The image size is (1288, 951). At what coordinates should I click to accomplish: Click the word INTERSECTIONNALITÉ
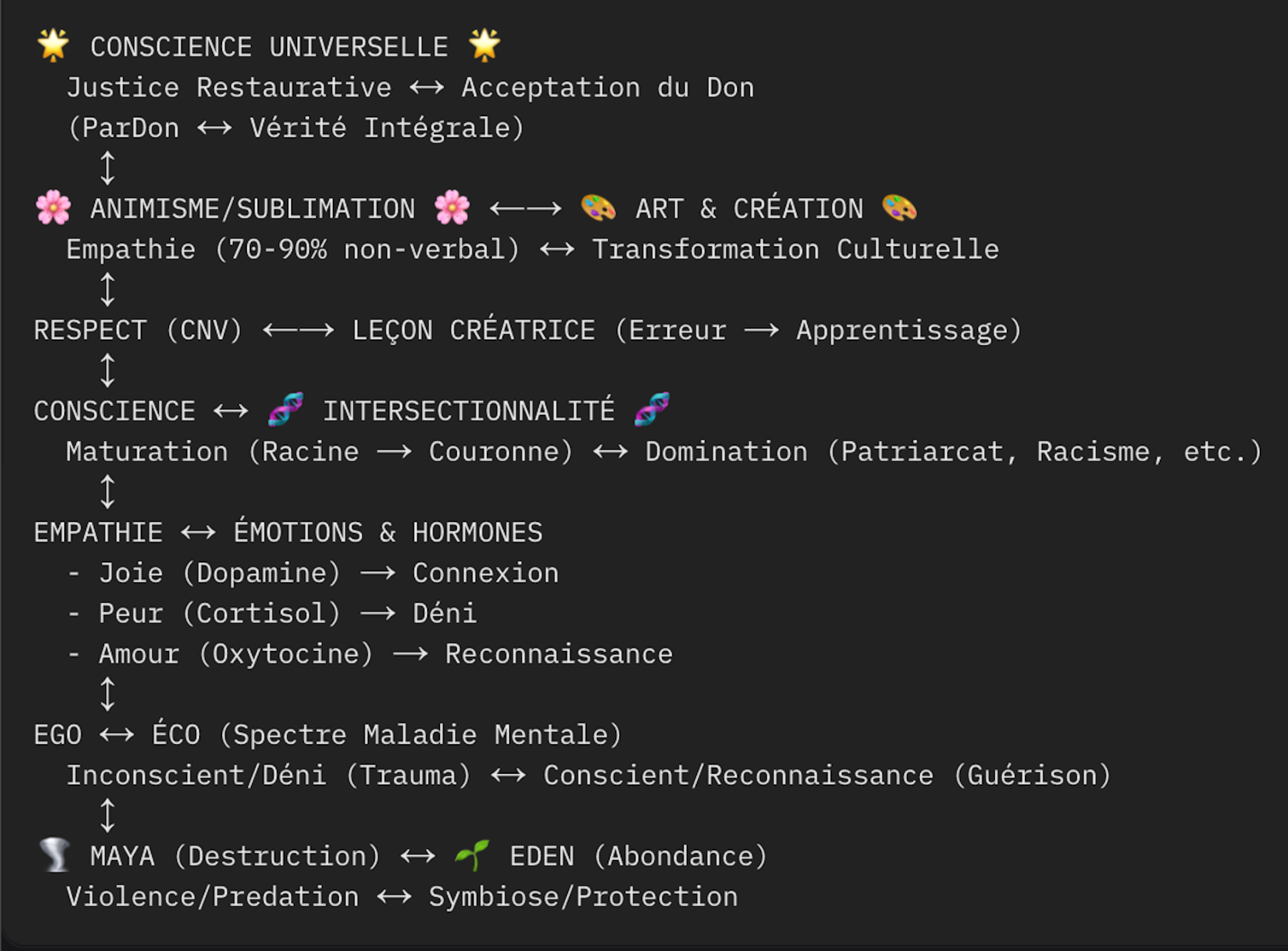(x=469, y=411)
